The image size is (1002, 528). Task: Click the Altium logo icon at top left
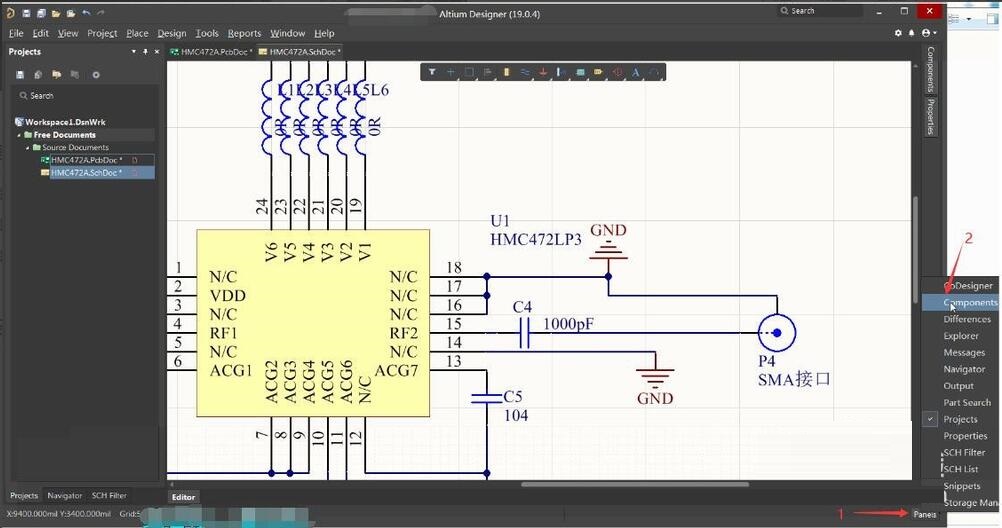coord(10,13)
